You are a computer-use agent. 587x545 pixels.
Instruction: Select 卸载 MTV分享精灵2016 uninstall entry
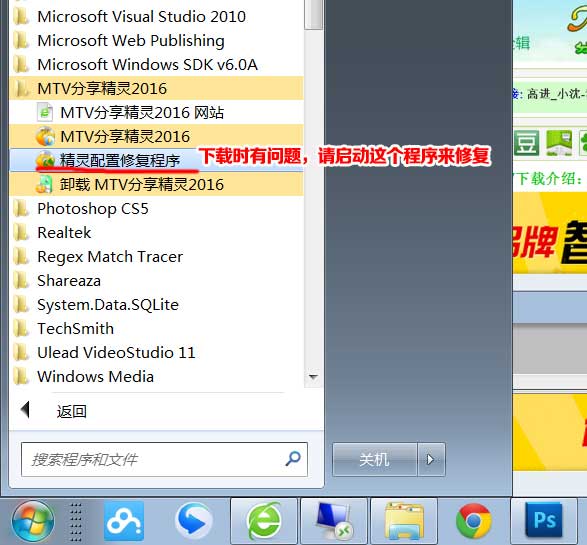coord(156,184)
